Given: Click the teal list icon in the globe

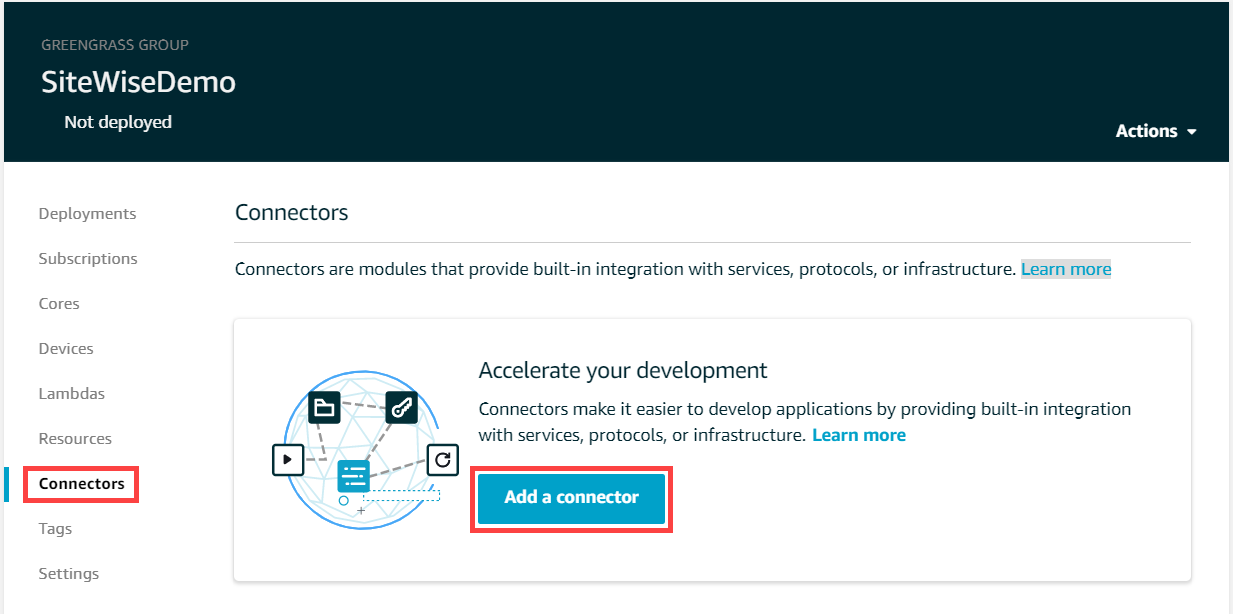Looking at the screenshot, I should click(x=354, y=475).
